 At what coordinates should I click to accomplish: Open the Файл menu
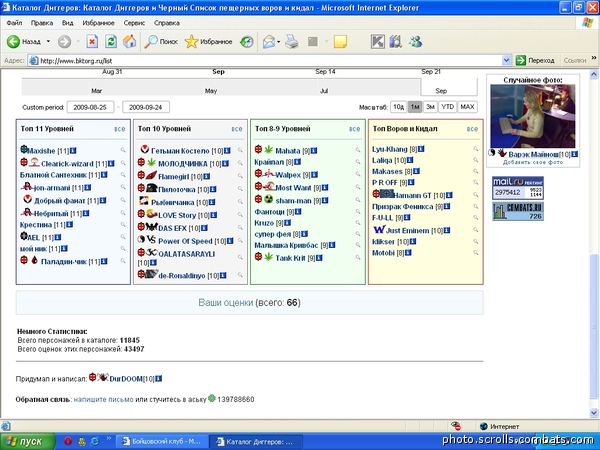(x=14, y=23)
